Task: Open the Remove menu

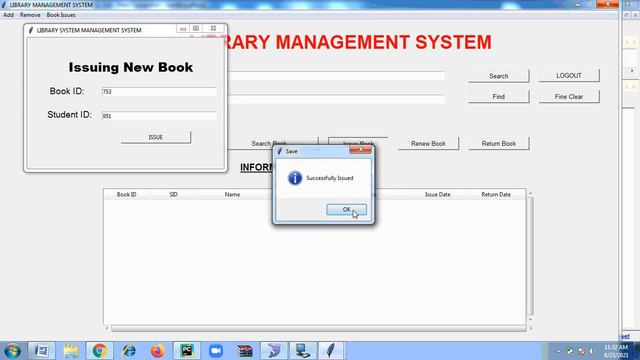Action: pos(30,15)
